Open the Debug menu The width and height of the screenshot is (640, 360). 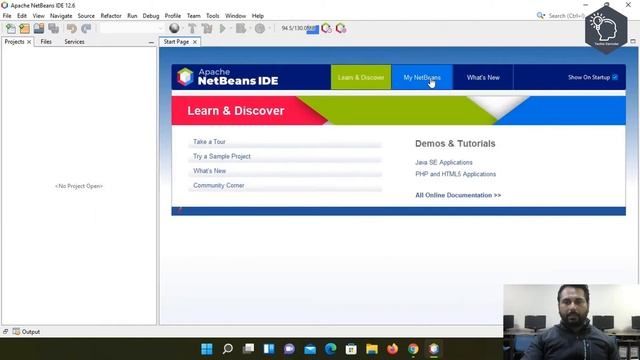click(151, 16)
